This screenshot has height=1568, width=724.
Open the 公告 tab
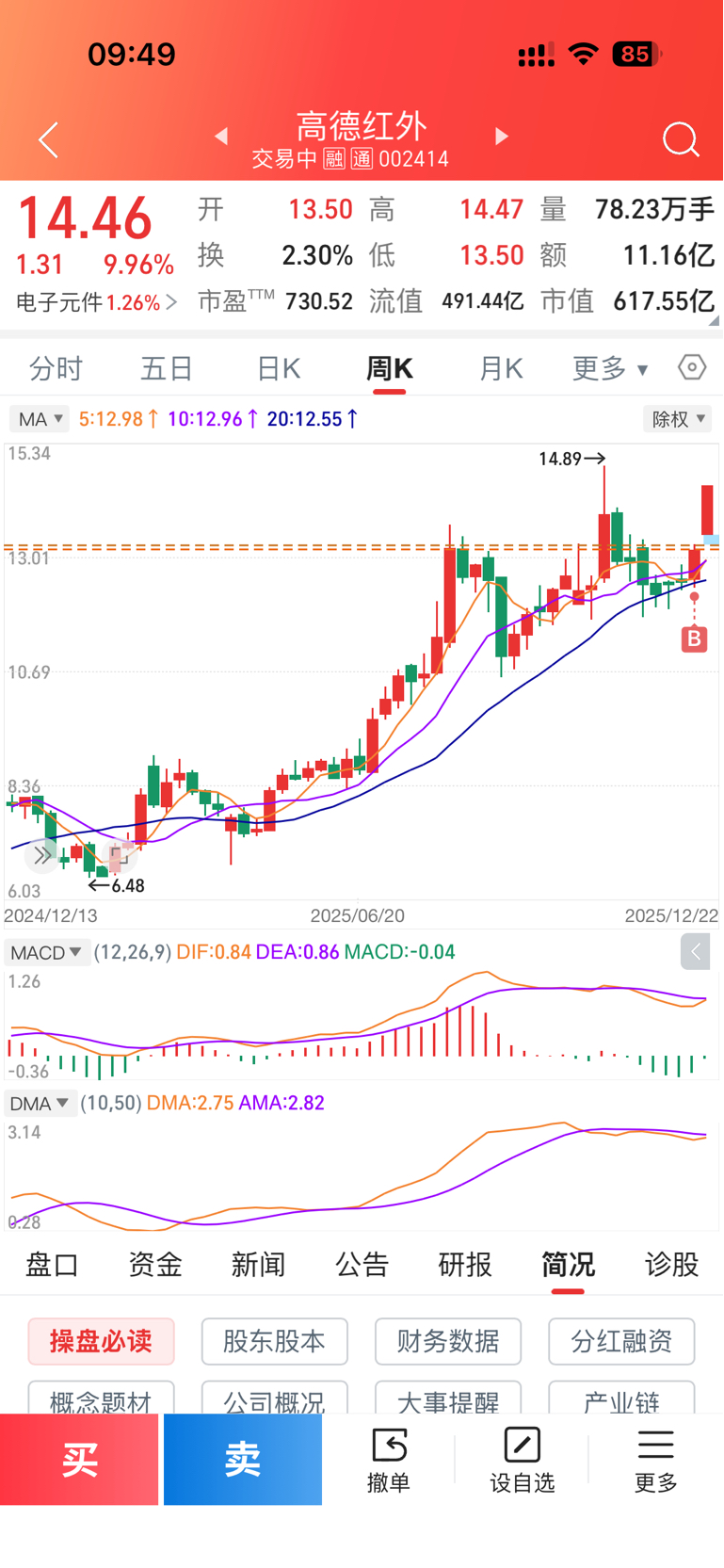(362, 1264)
